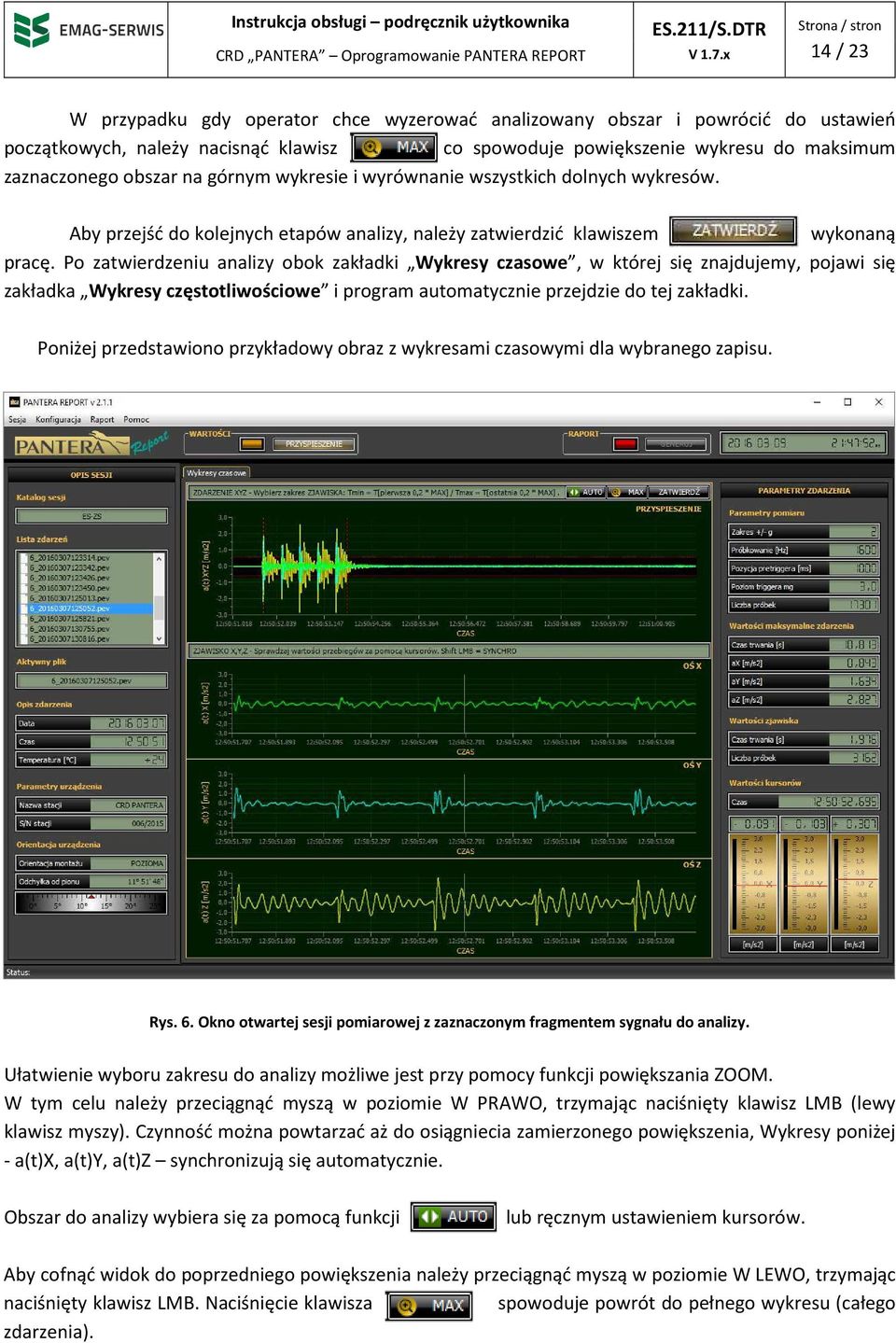Image resolution: width=896 pixels, height=1343 pixels.
Task: Click the date and time display in the top bar
Action: tap(803, 443)
